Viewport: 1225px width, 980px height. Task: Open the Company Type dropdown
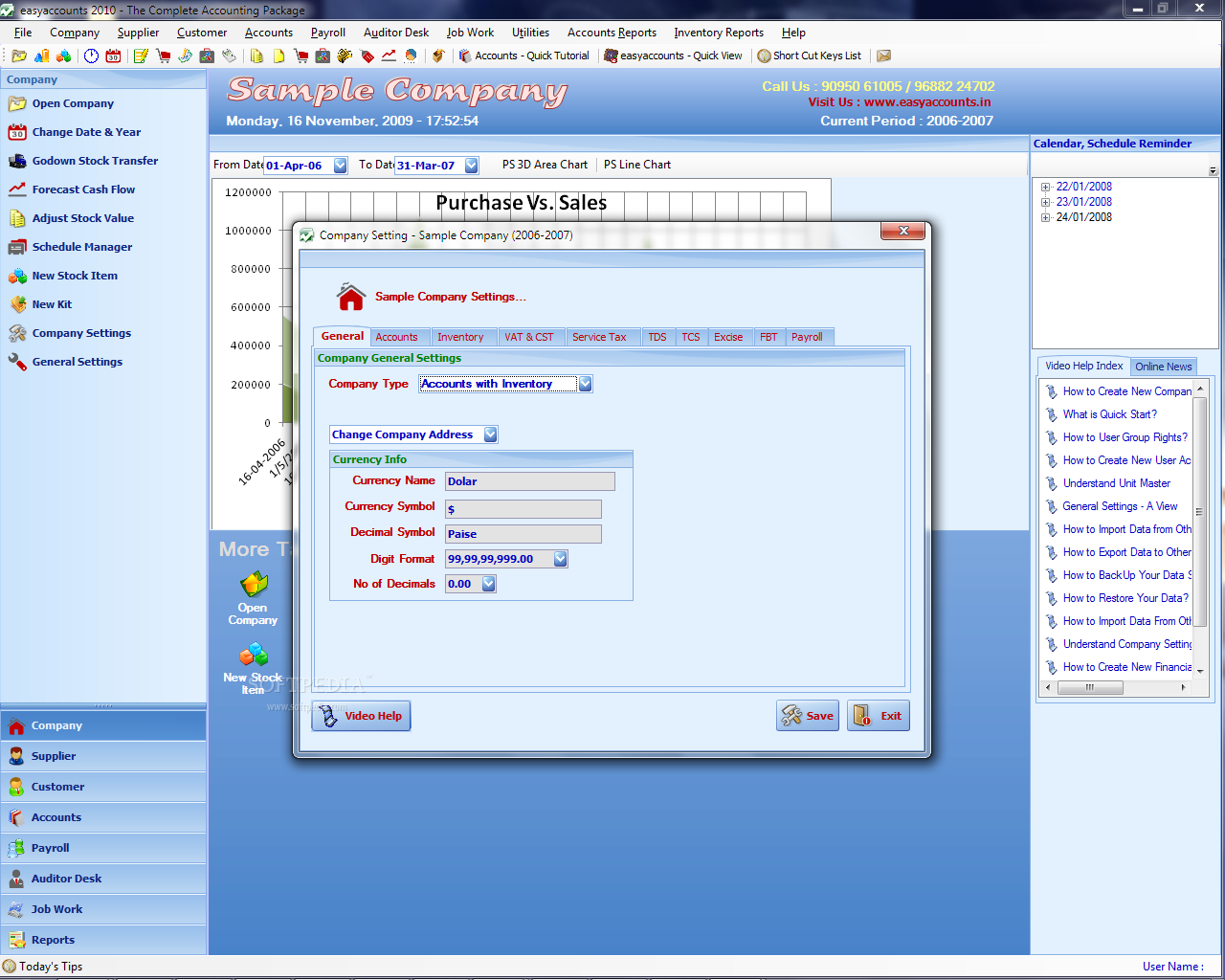tap(585, 384)
